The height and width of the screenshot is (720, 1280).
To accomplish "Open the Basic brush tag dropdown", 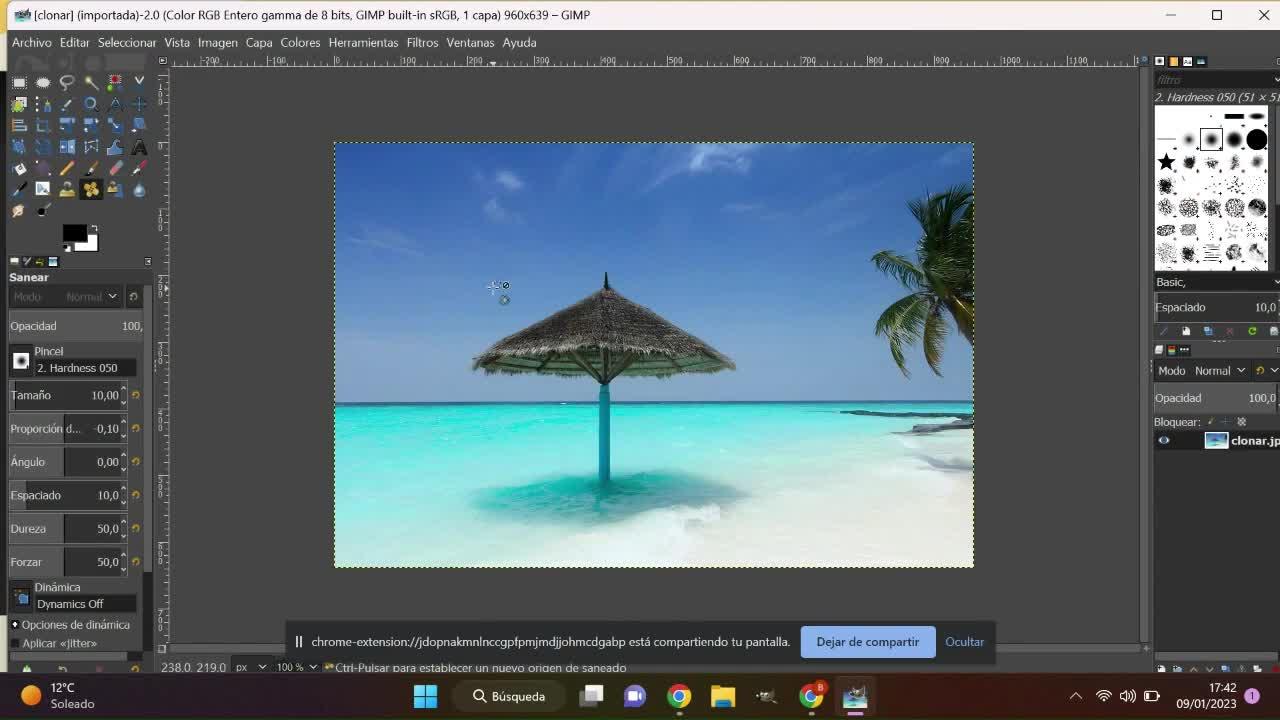I will (x=1216, y=282).
